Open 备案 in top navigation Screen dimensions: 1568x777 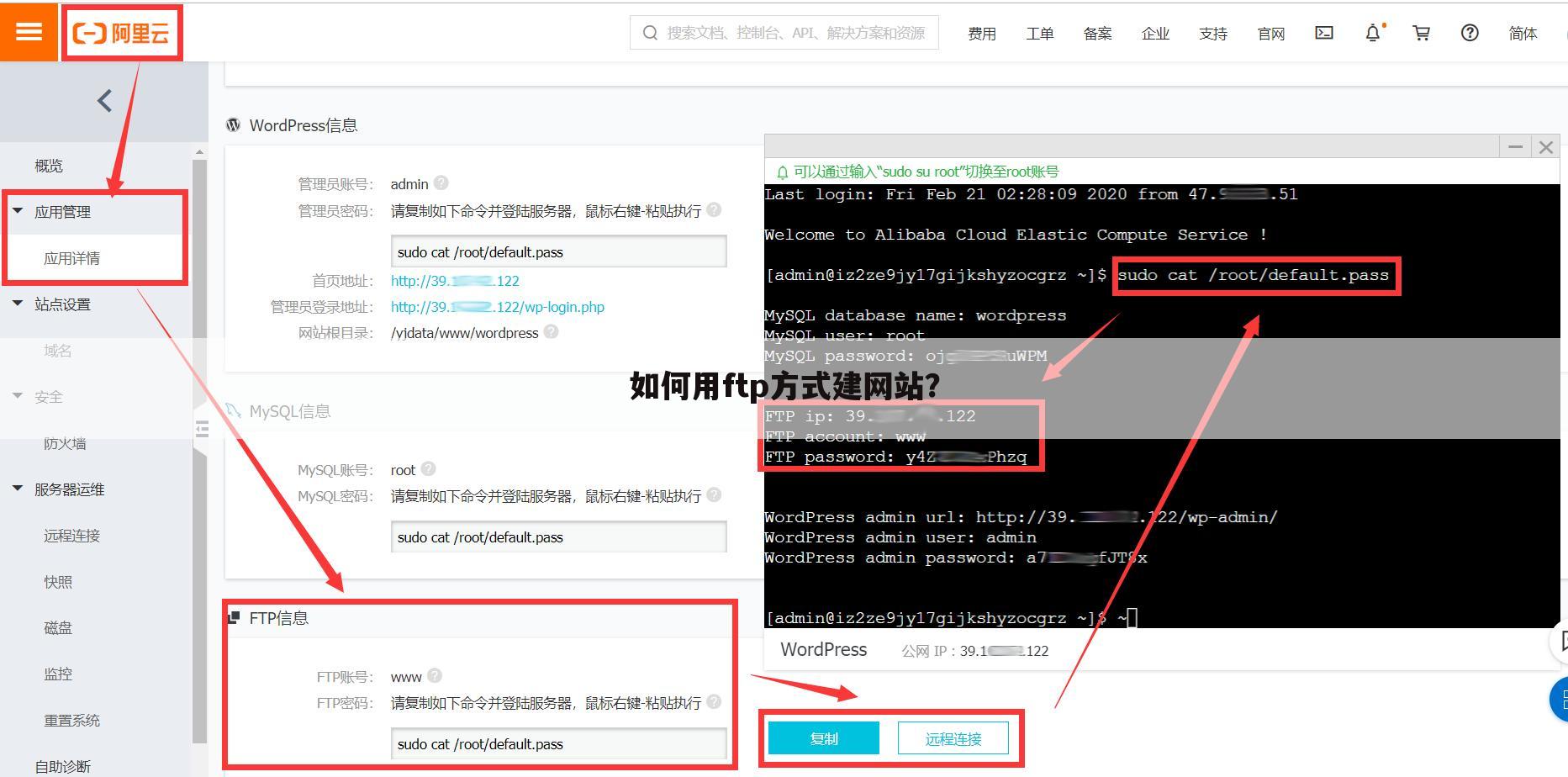(1098, 34)
